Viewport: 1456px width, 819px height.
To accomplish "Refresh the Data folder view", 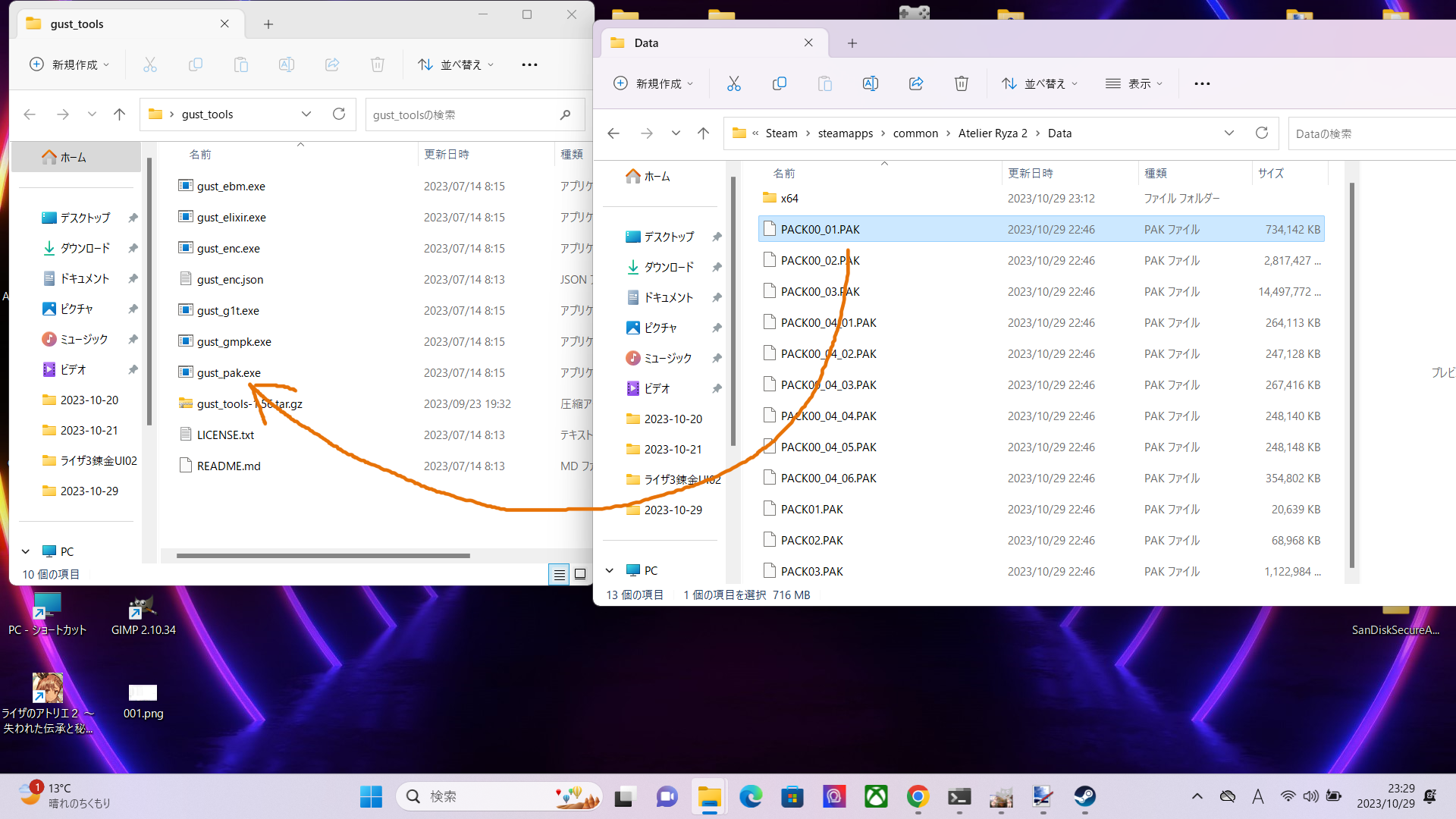I will (x=1261, y=133).
